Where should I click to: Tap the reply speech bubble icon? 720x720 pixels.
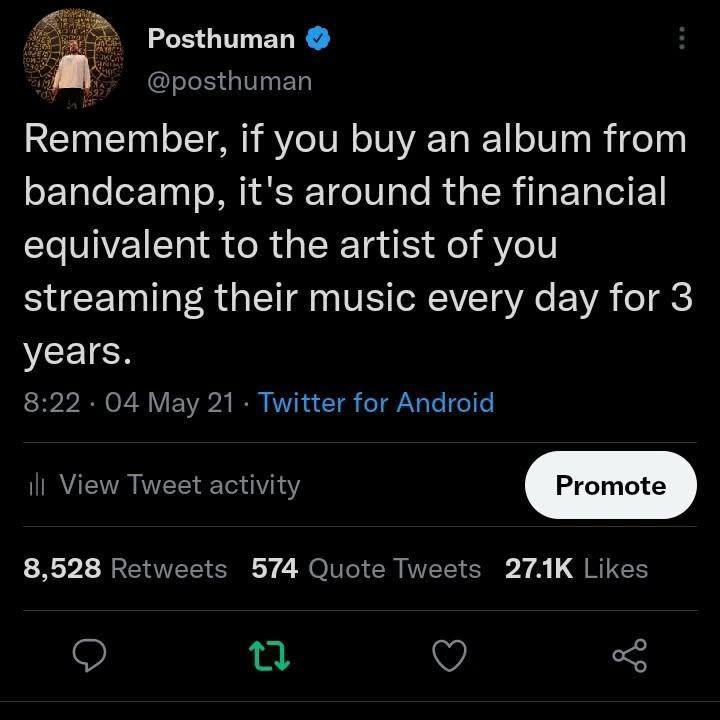[92, 656]
